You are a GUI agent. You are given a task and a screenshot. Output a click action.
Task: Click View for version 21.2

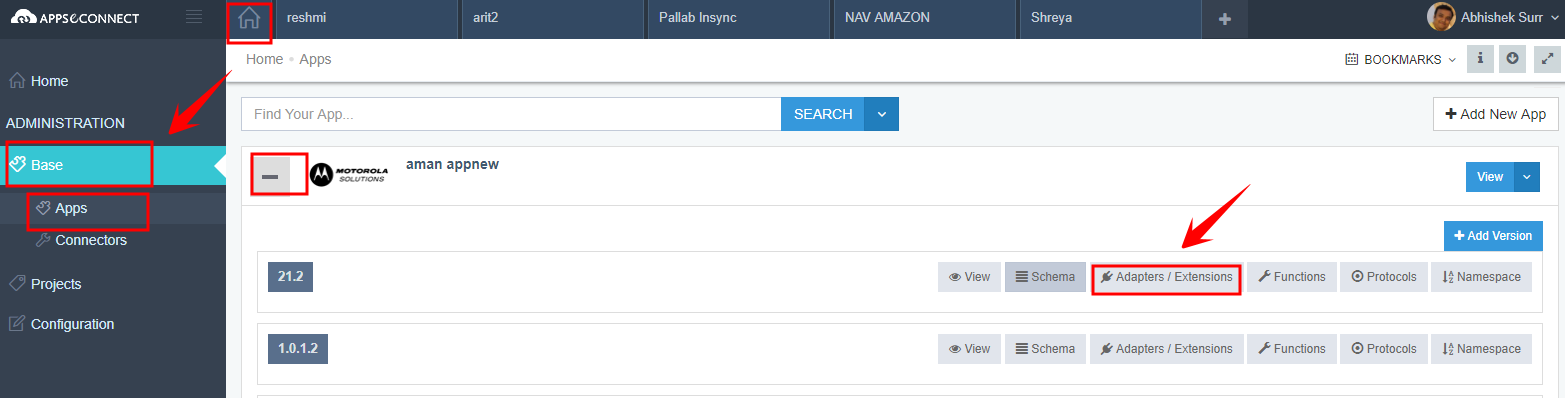point(969,277)
